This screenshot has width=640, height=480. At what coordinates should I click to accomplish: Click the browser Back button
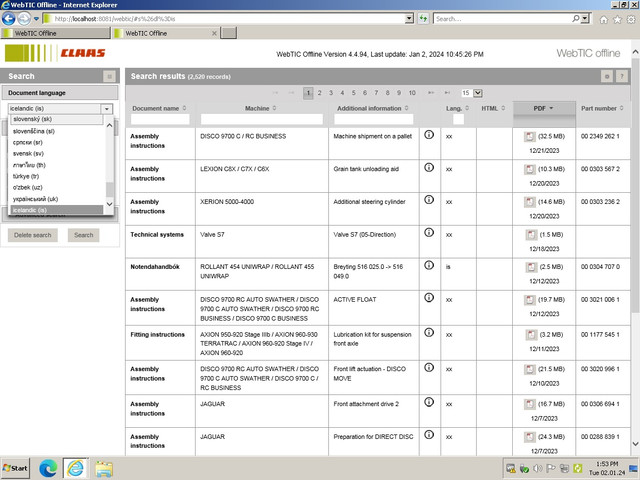click(x=9, y=19)
